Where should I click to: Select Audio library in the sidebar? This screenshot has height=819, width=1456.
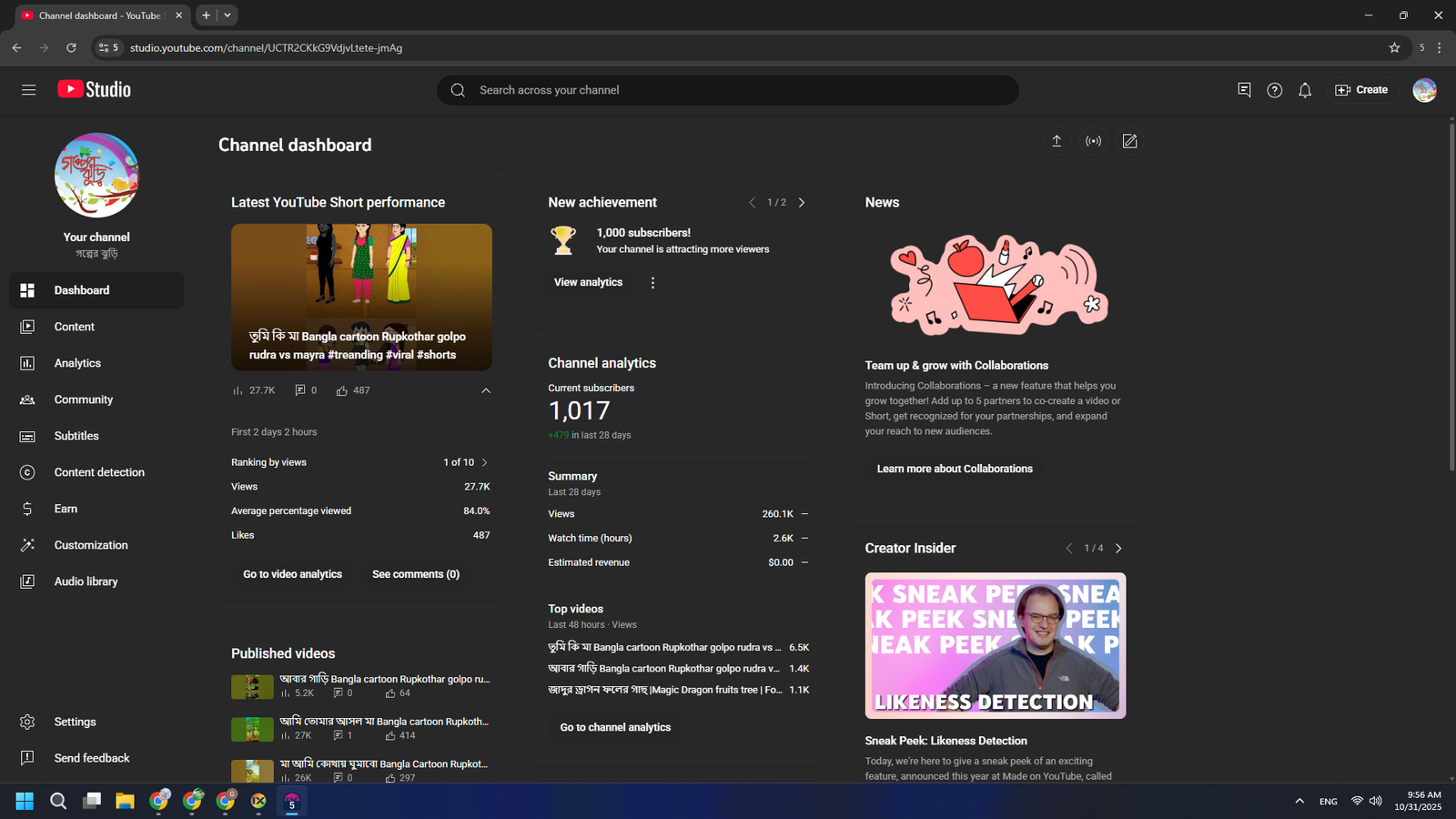click(x=86, y=581)
